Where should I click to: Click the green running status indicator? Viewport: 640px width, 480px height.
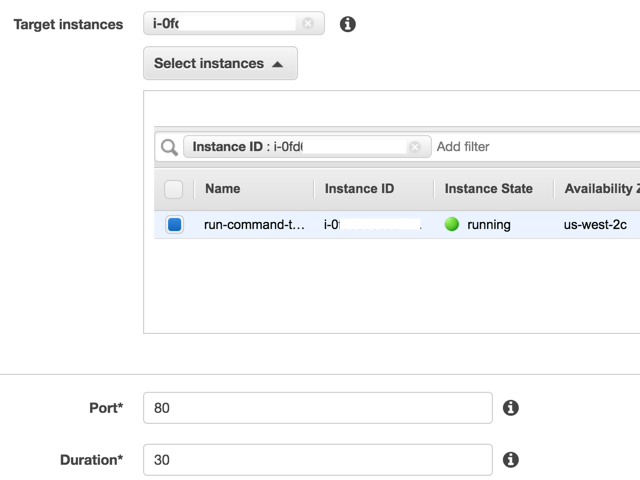click(452, 224)
